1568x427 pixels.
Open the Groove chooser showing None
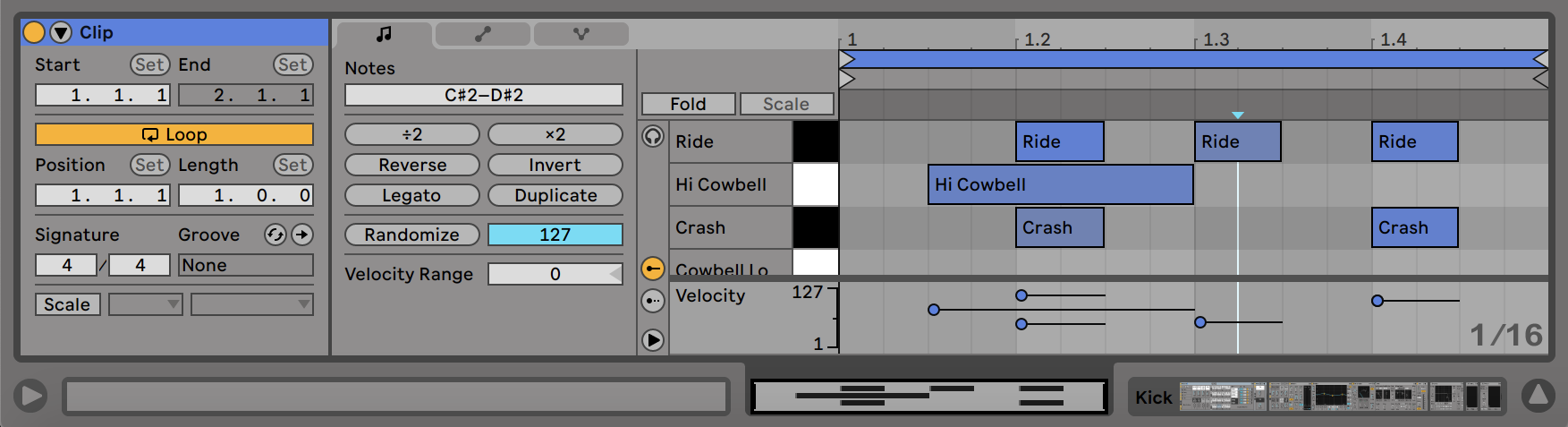246,265
